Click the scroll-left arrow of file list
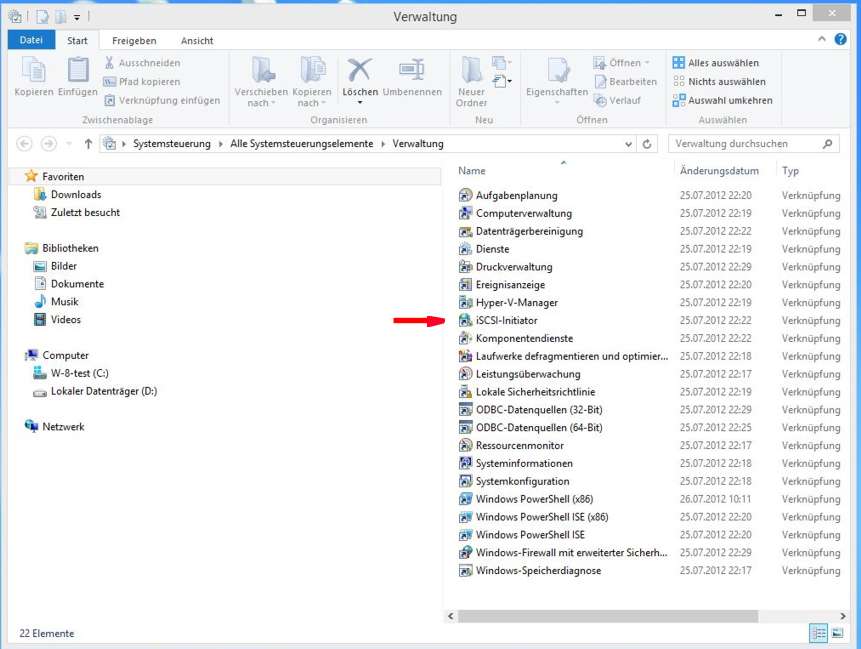 coord(450,616)
